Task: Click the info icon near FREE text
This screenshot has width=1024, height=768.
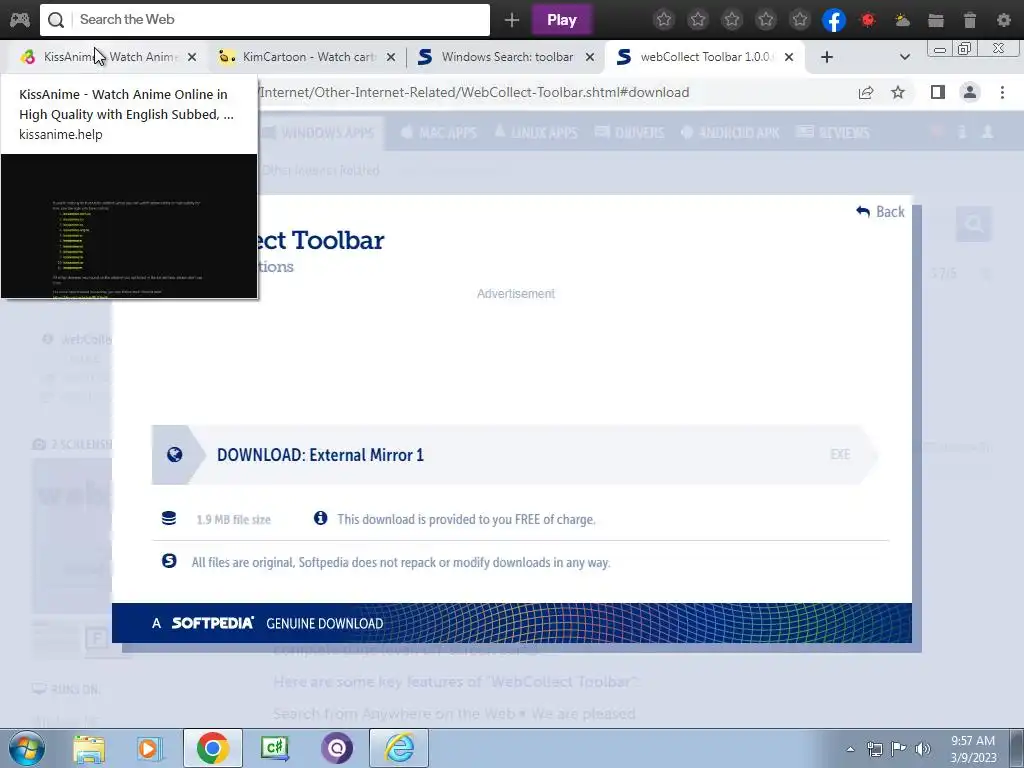Action: click(321, 519)
